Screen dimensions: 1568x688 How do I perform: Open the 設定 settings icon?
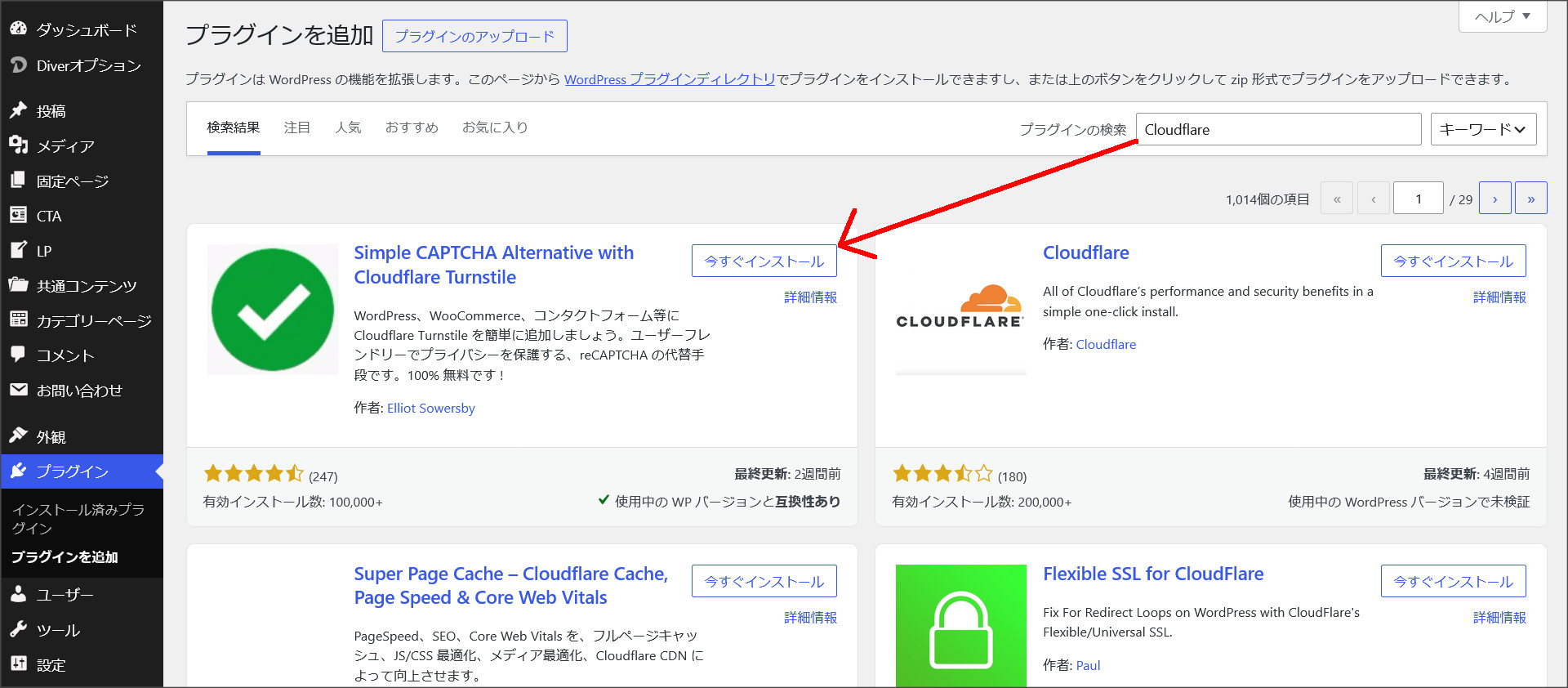(x=18, y=664)
